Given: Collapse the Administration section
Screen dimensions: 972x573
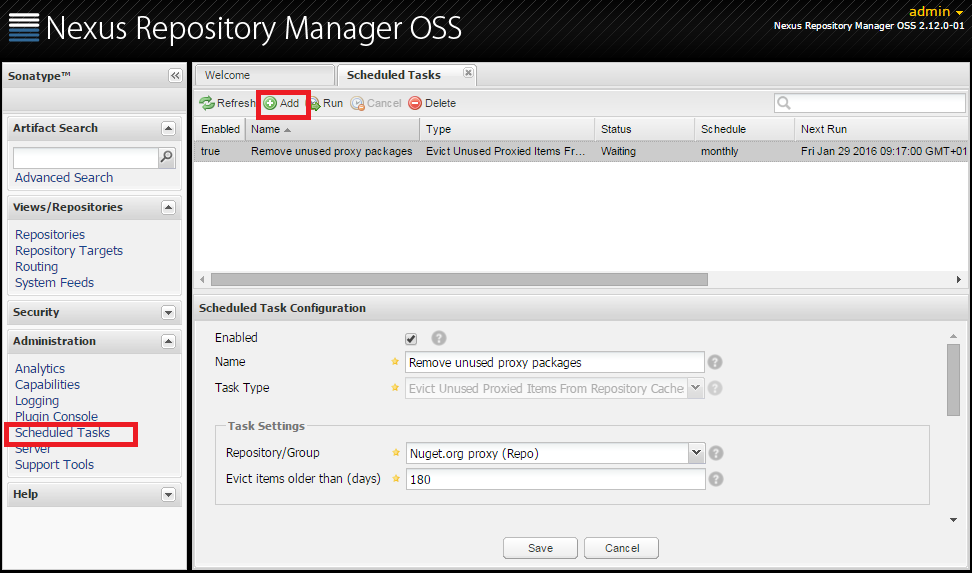Looking at the screenshot, I should point(168,341).
